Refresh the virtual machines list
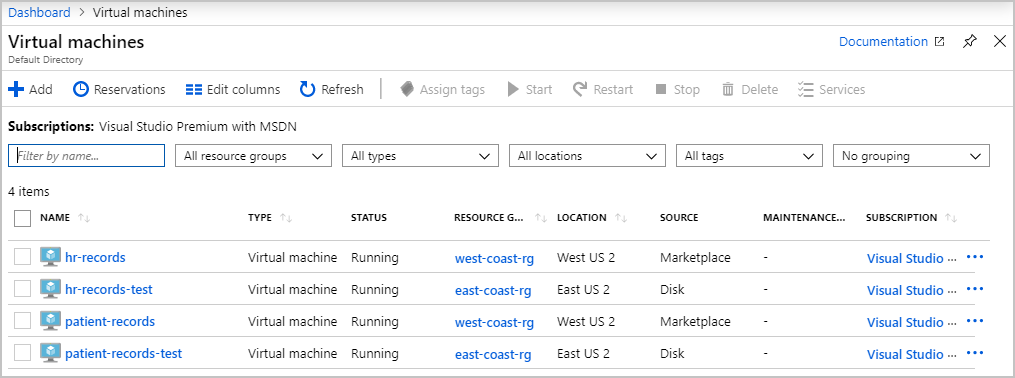Screen dimensions: 1015x378 (x=331, y=89)
